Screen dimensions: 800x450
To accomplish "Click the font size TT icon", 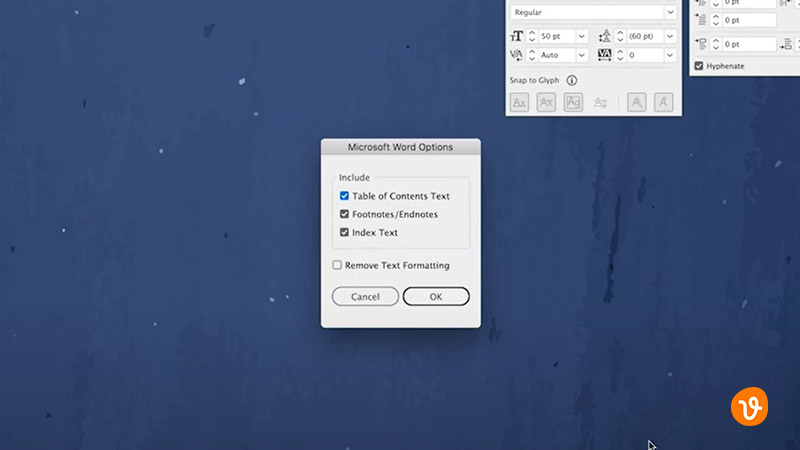I will 516,36.
